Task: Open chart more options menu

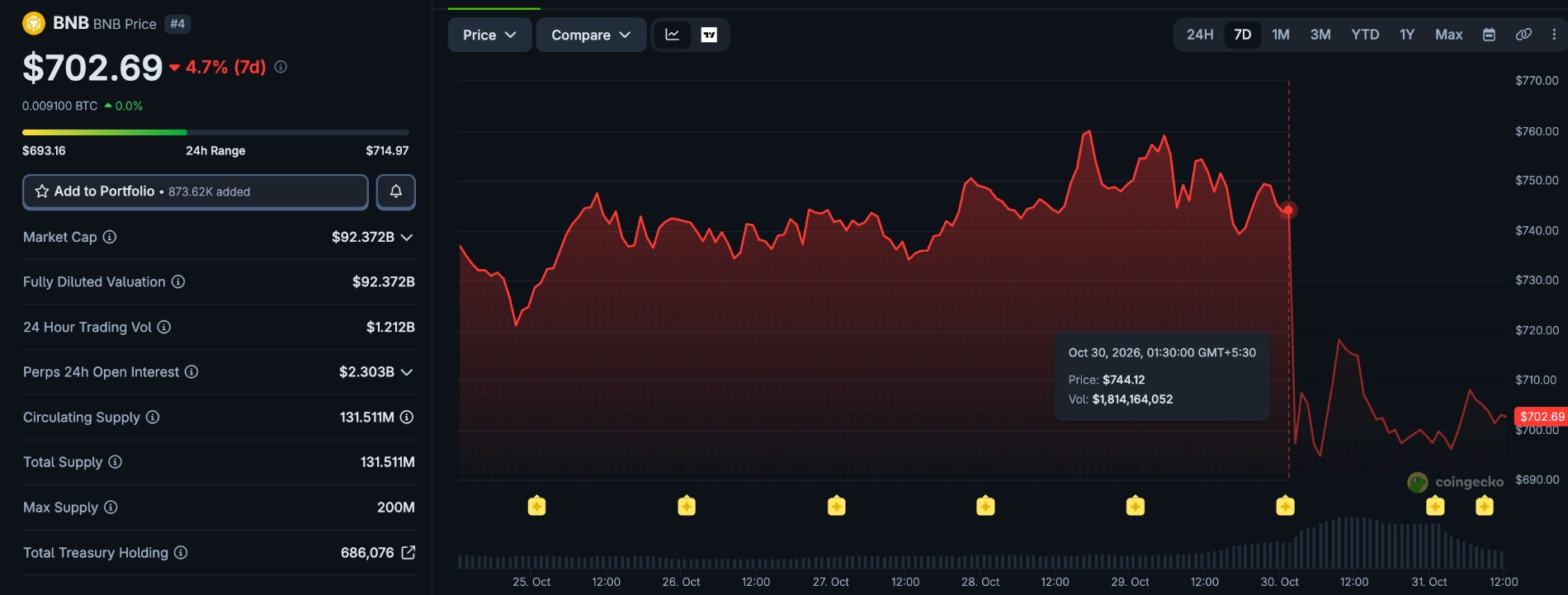Action: click(x=1554, y=35)
